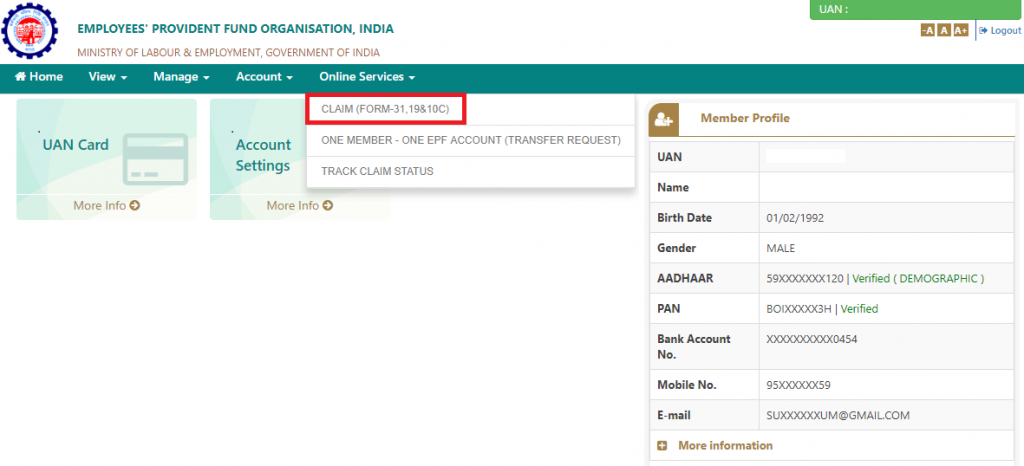Click the plus icon beside More information
Image resolution: width=1024 pixels, height=466 pixels.
click(x=662, y=445)
